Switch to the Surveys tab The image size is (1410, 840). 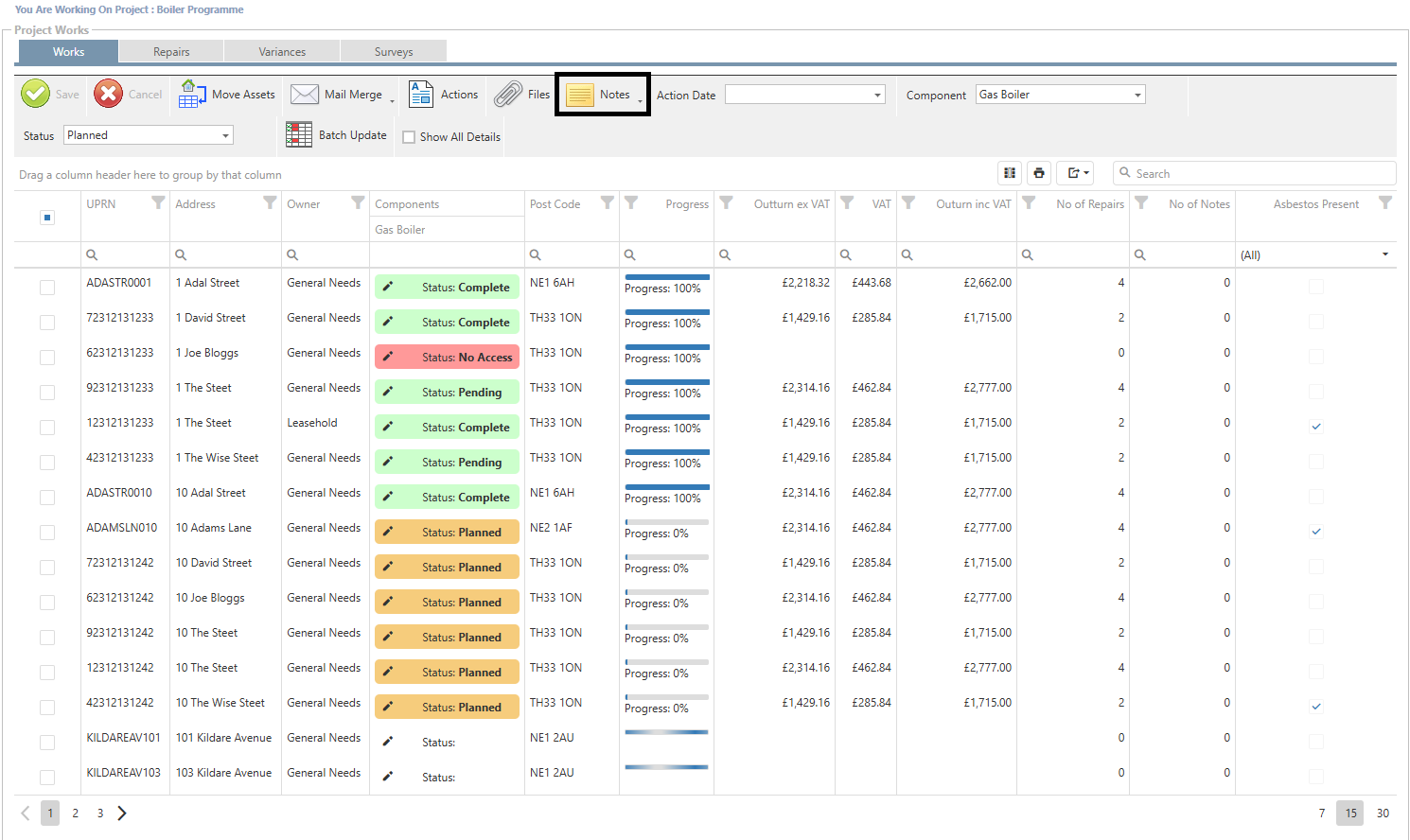pos(394,52)
